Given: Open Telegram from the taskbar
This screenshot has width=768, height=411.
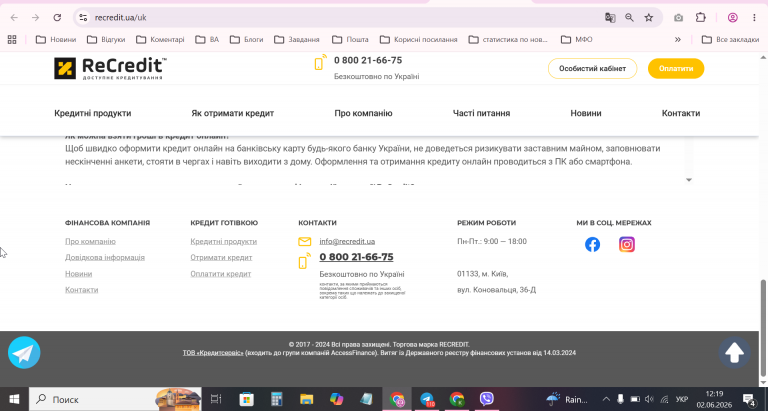Looking at the screenshot, I should pyautogui.click(x=427, y=399).
